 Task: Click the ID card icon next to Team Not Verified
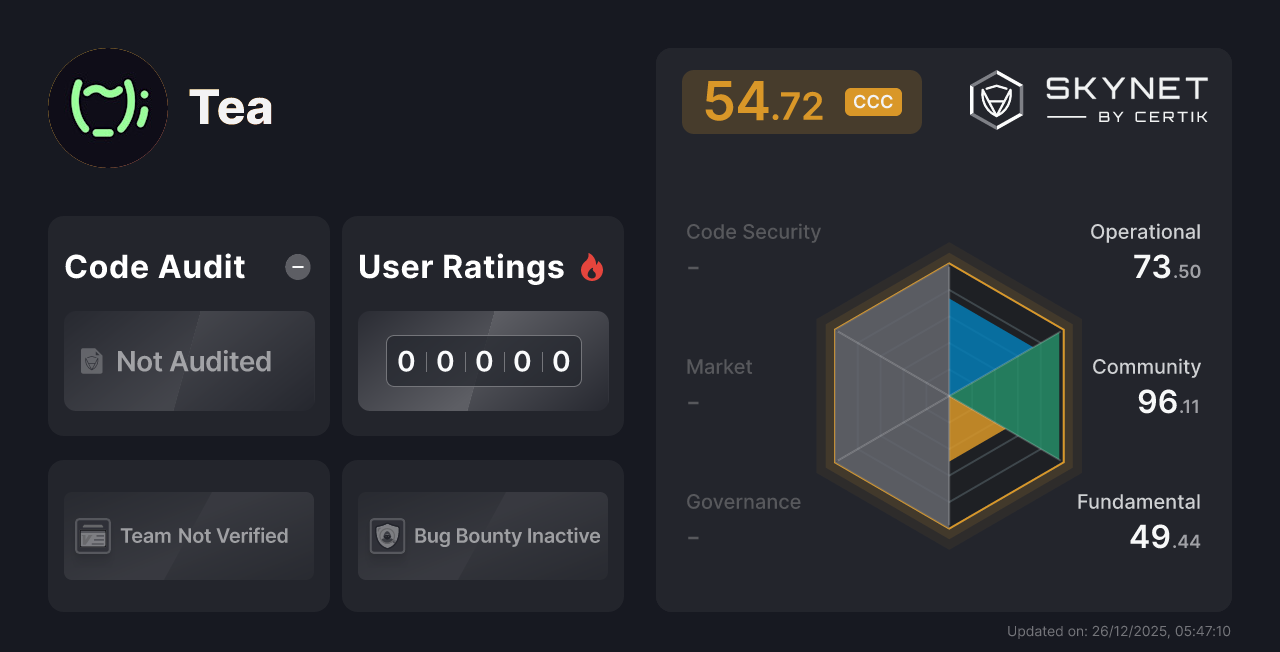tap(93, 536)
